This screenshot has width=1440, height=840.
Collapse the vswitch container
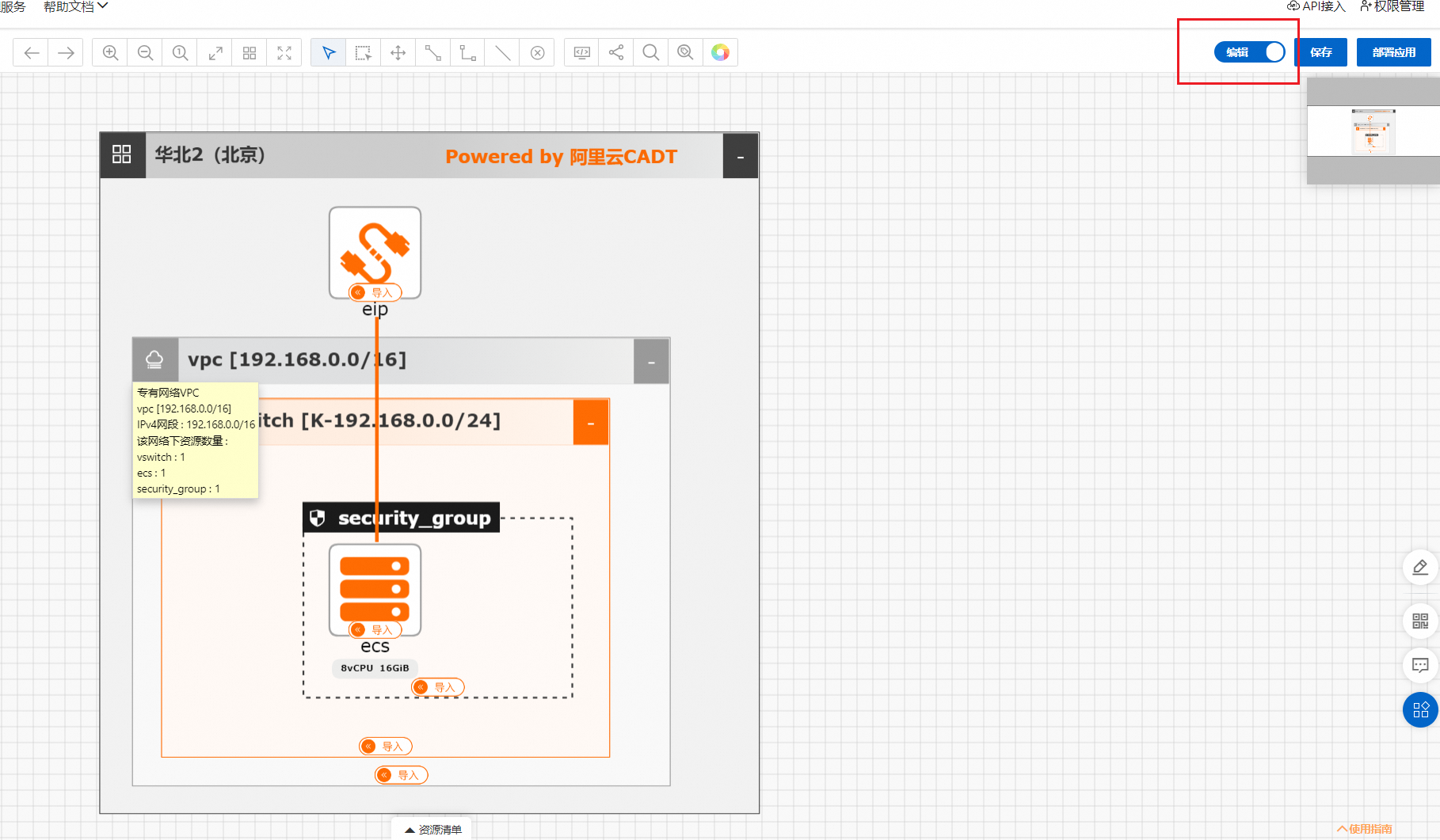click(x=591, y=423)
